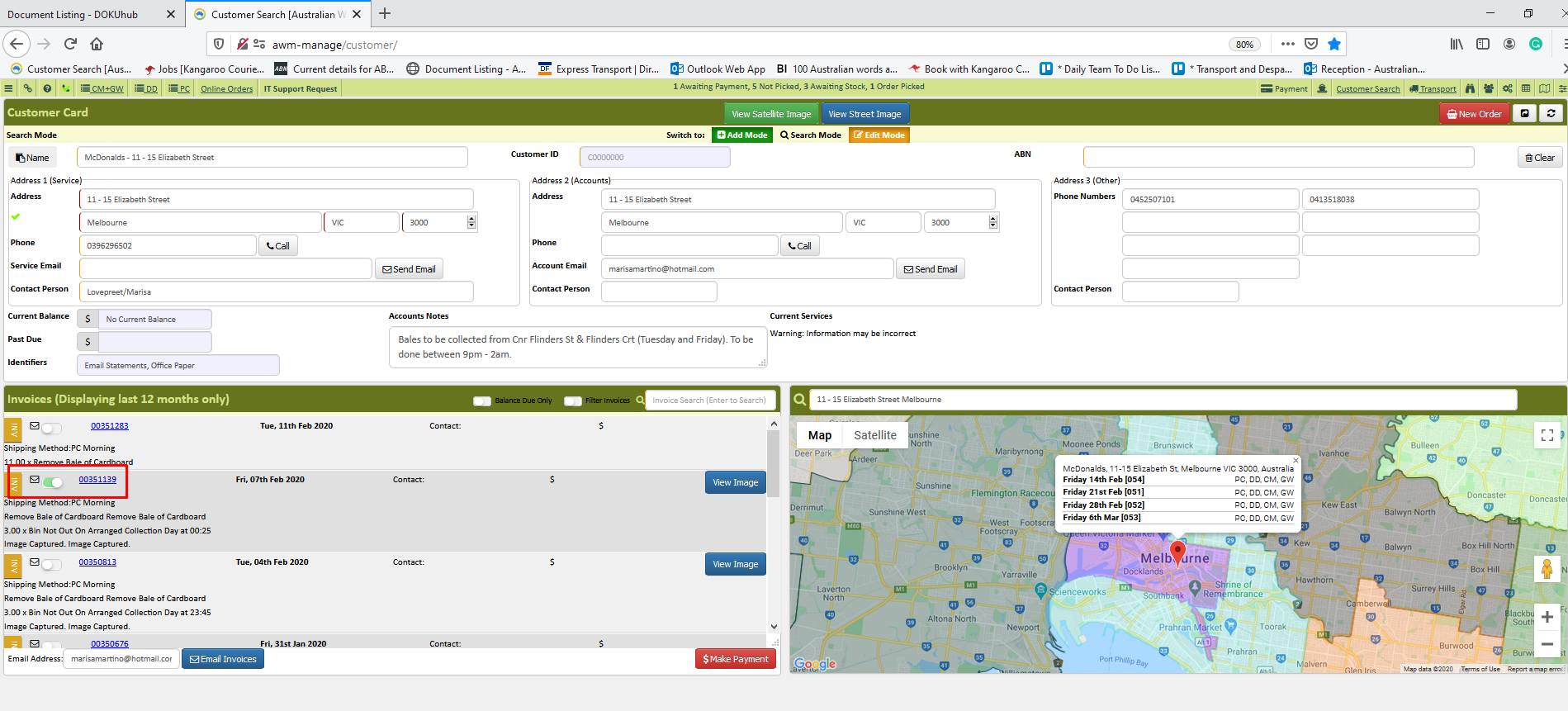Turn off toggle for invoice 00351139
The width and height of the screenshot is (1568, 711).
point(53,482)
